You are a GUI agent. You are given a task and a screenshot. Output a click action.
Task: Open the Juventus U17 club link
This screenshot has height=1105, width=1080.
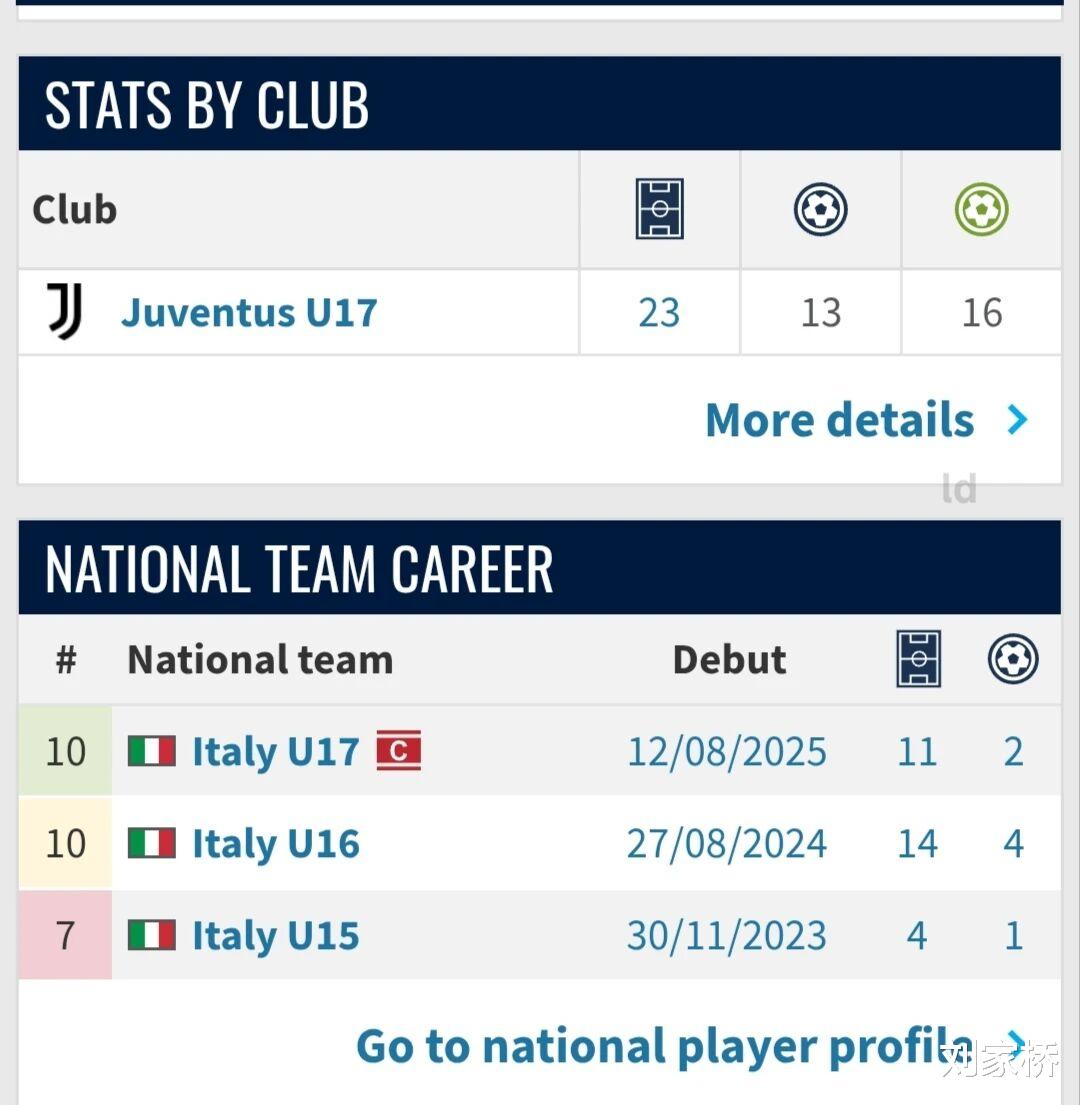pyautogui.click(x=249, y=313)
